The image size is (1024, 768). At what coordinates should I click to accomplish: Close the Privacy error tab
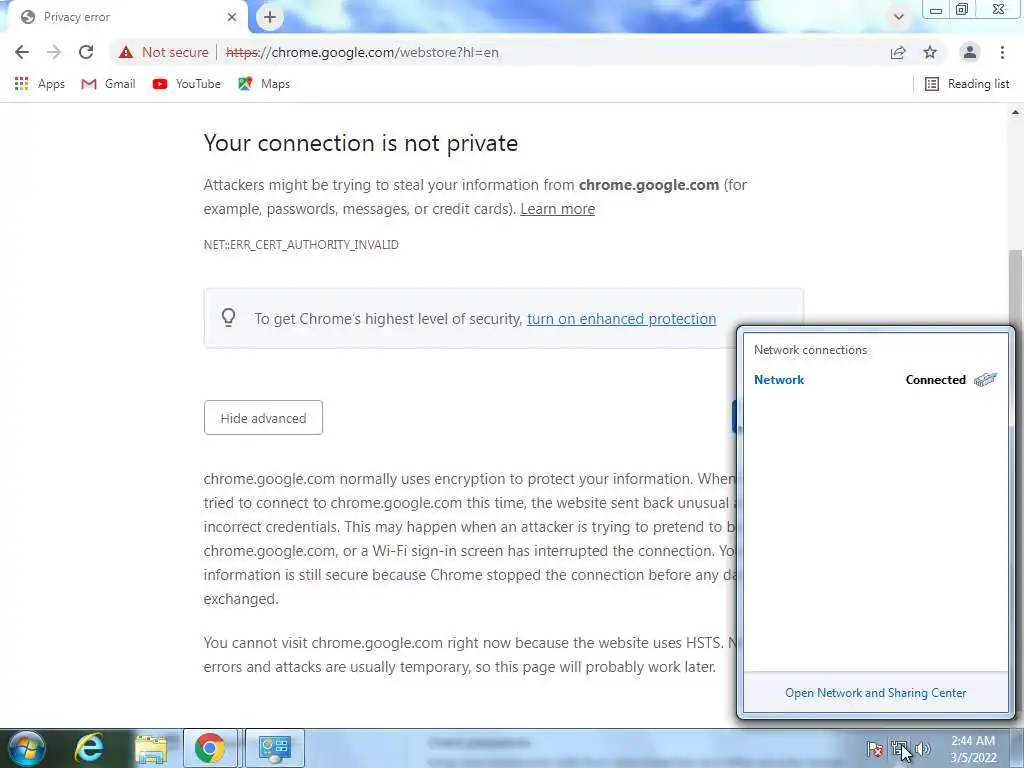232,17
